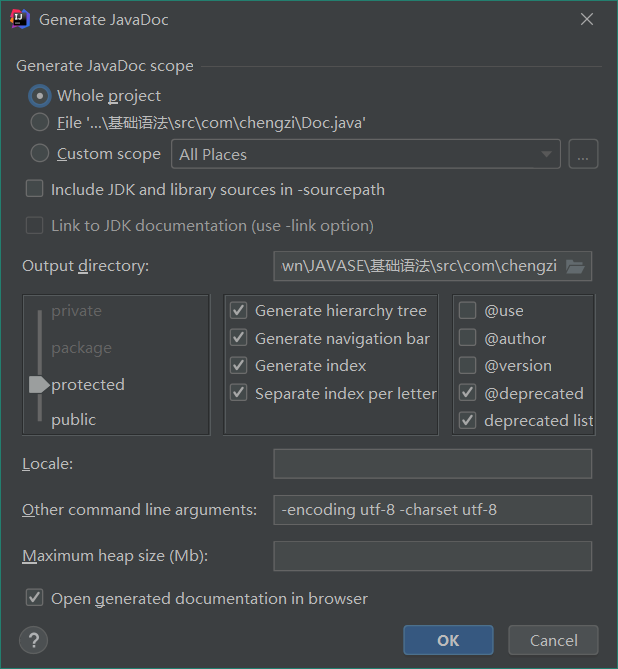The image size is (618, 669).
Task: Disable Open generated documentation in browser
Action: 35,598
